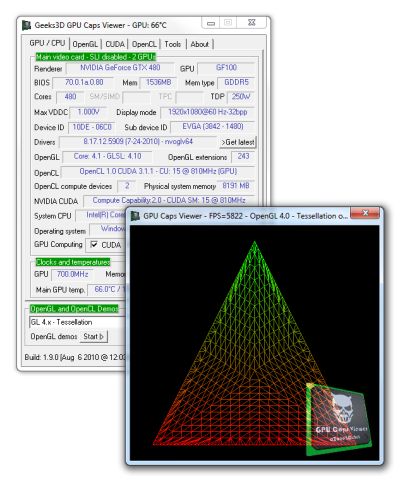
Task: Click the TDP field showing 250W
Action: [x=241, y=97]
